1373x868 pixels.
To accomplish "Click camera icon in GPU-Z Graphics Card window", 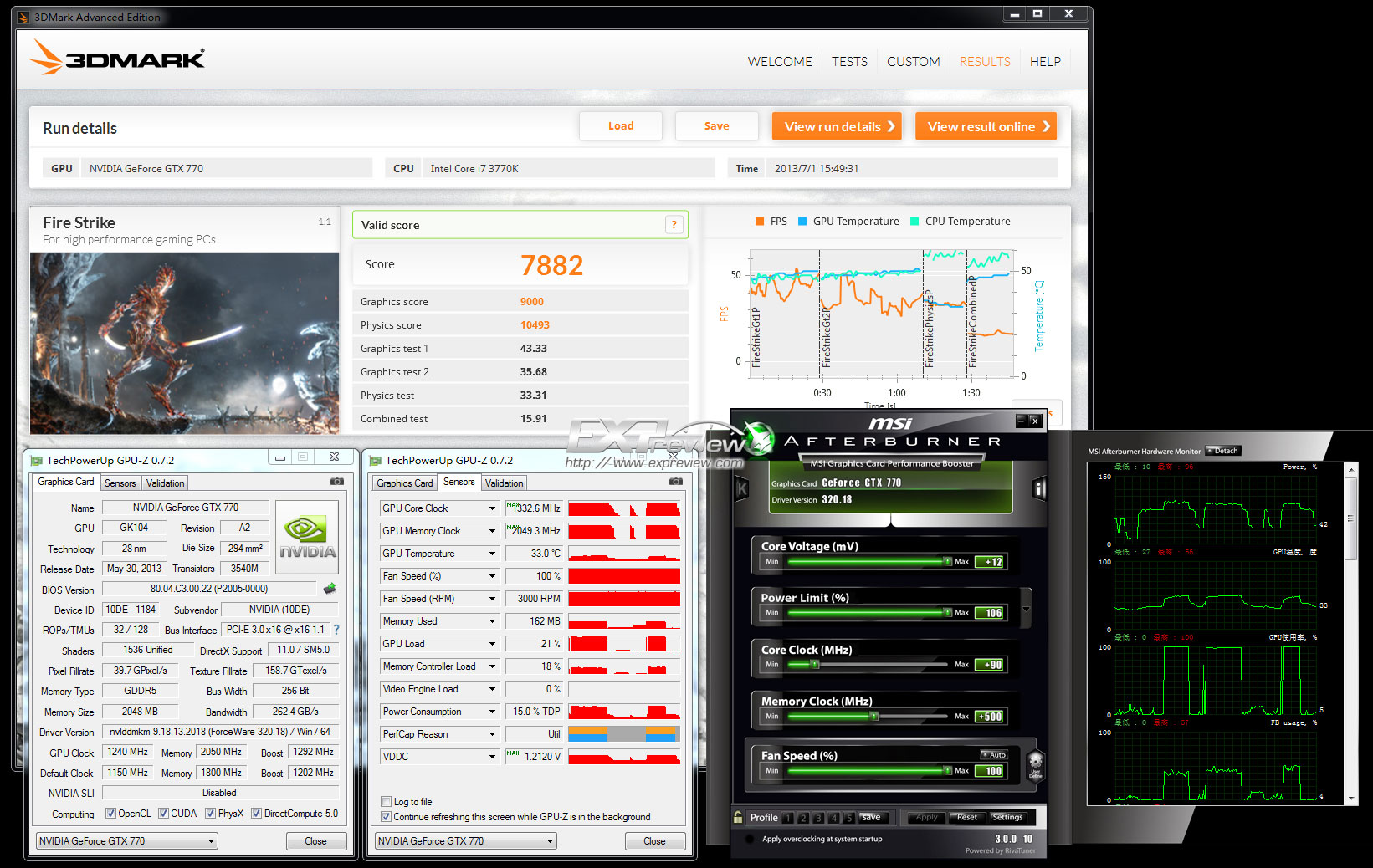I will (x=337, y=482).
